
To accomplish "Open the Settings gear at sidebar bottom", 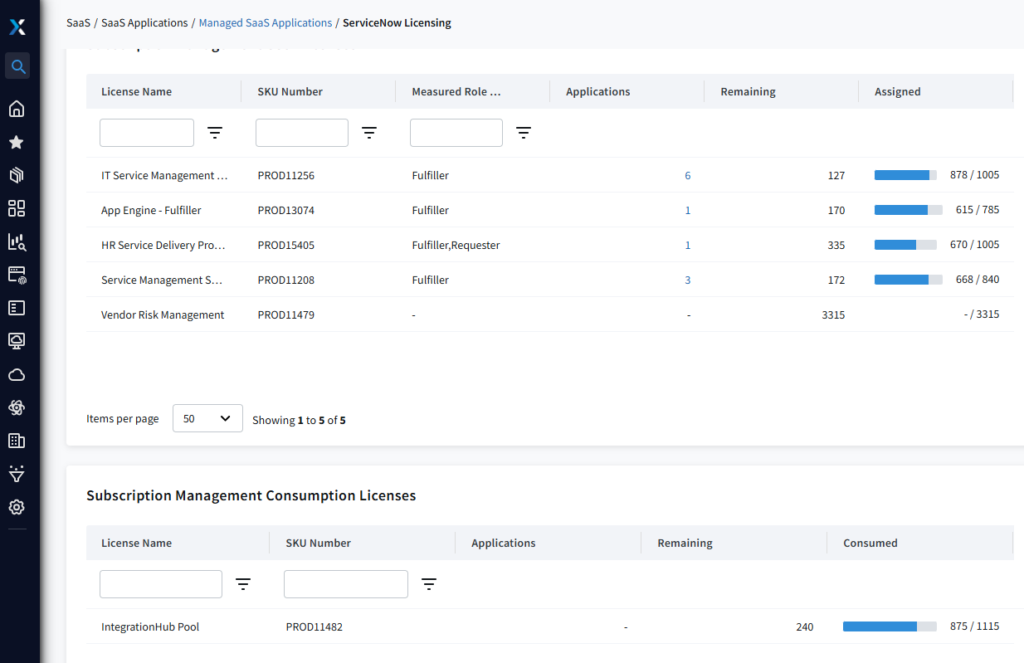I will click(x=16, y=507).
